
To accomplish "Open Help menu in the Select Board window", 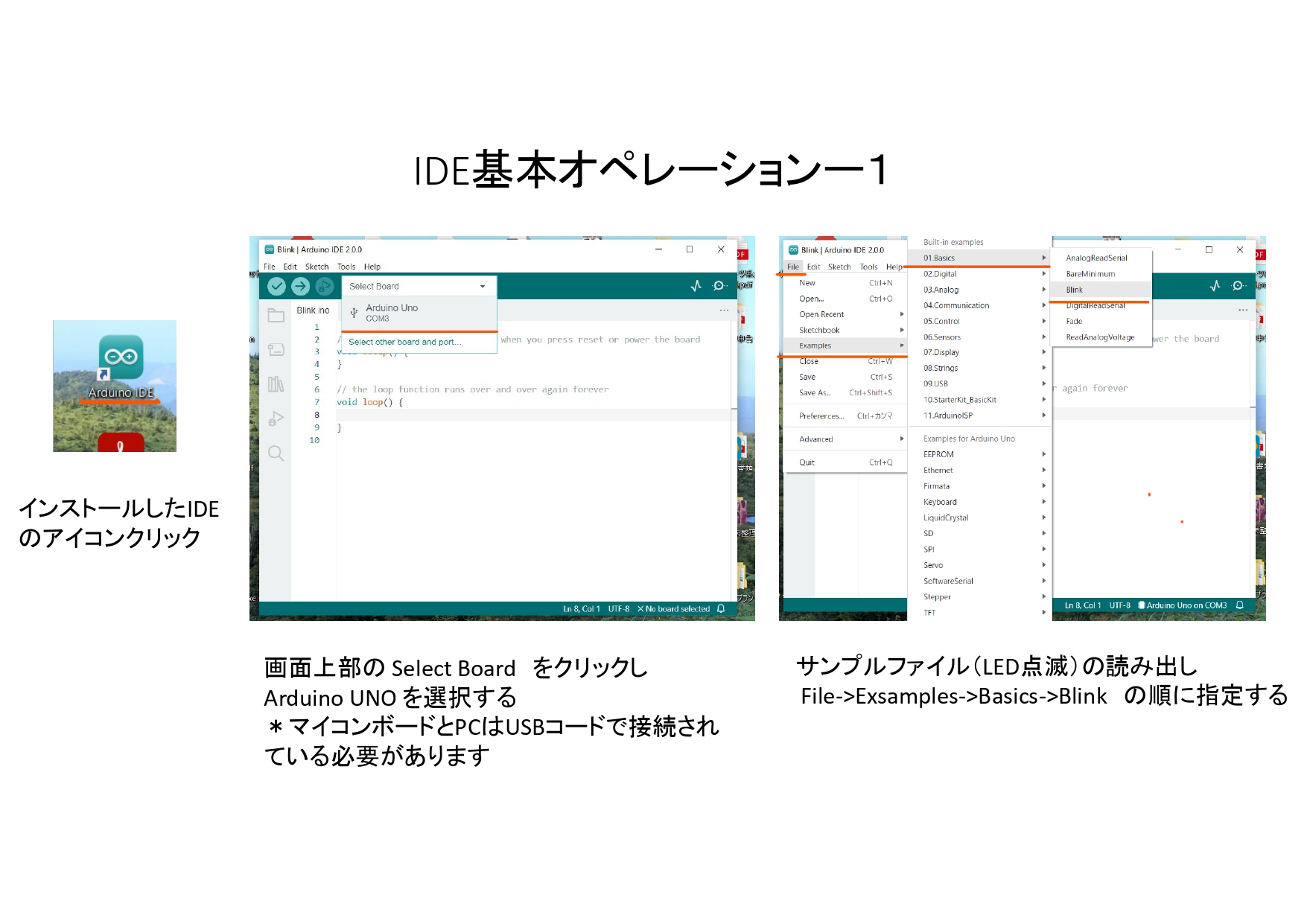I will coord(372,267).
